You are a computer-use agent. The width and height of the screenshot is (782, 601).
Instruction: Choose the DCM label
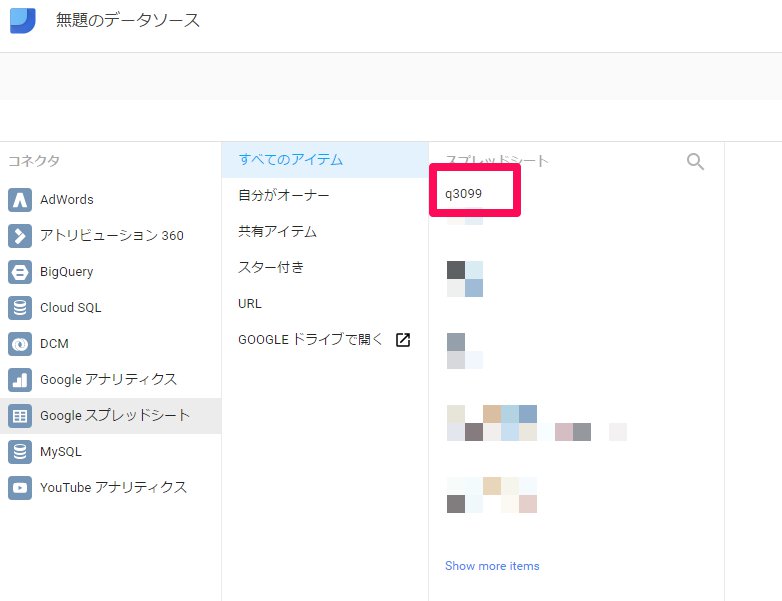click(54, 344)
